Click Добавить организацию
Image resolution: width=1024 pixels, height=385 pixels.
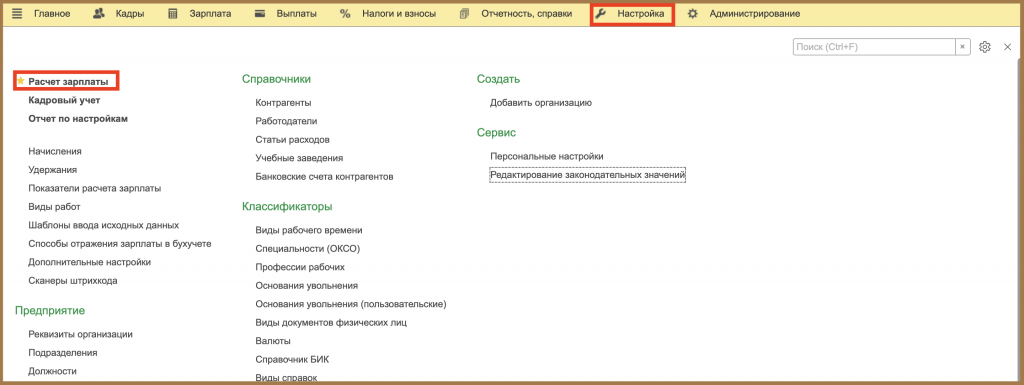click(541, 102)
